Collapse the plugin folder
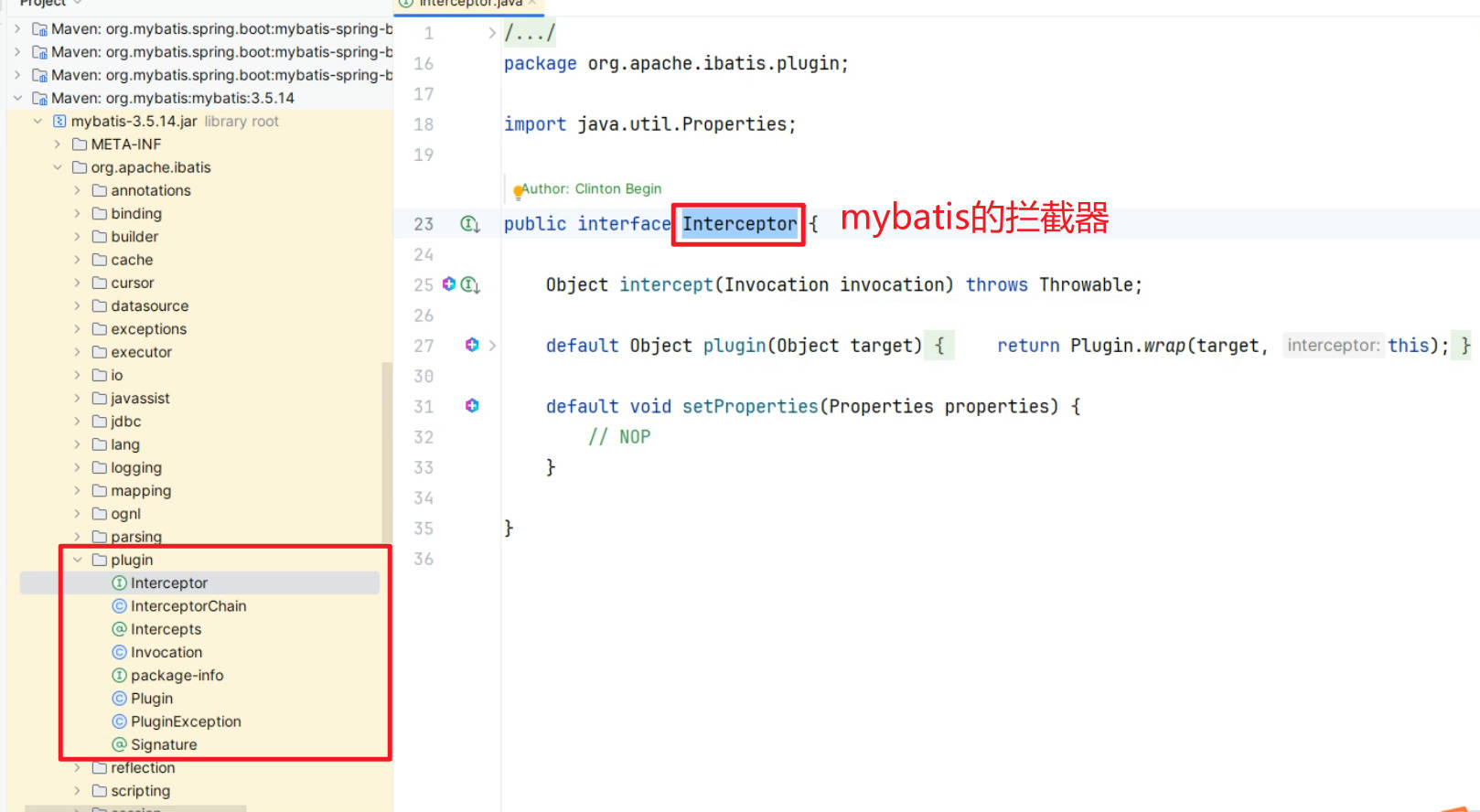Viewport: 1480px width, 812px height. (x=78, y=560)
